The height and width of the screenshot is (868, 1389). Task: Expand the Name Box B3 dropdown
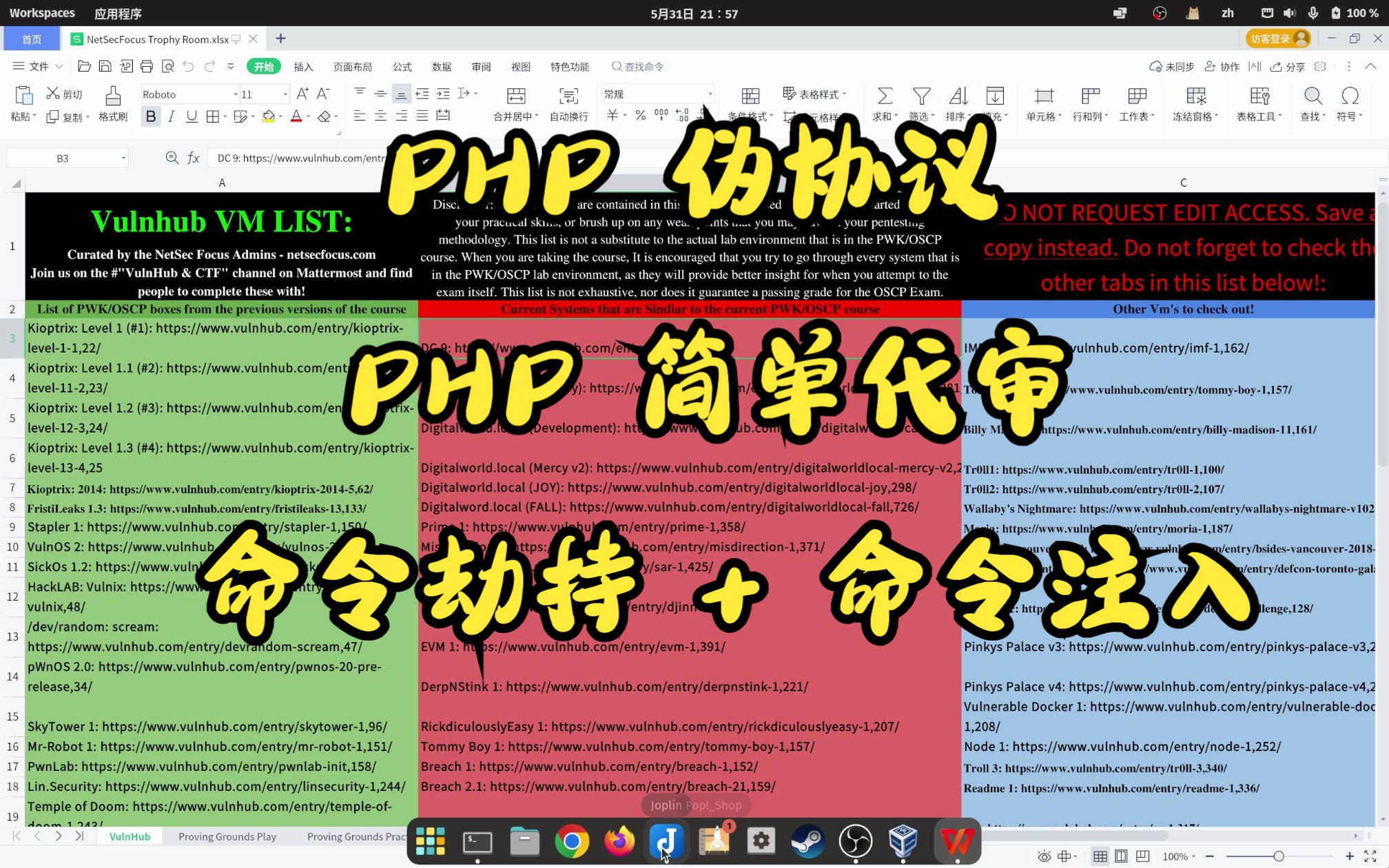(x=123, y=158)
